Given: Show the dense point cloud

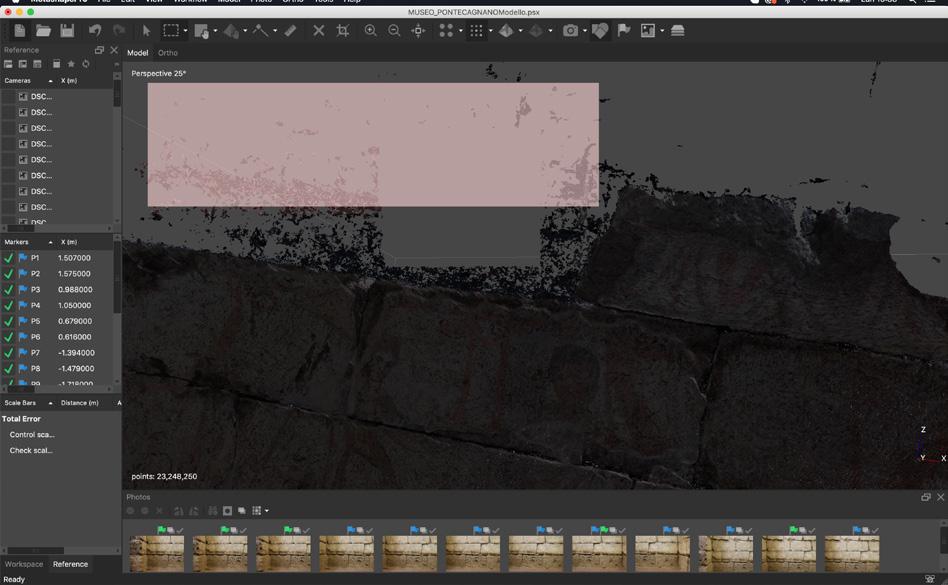Looking at the screenshot, I should coord(476,31).
